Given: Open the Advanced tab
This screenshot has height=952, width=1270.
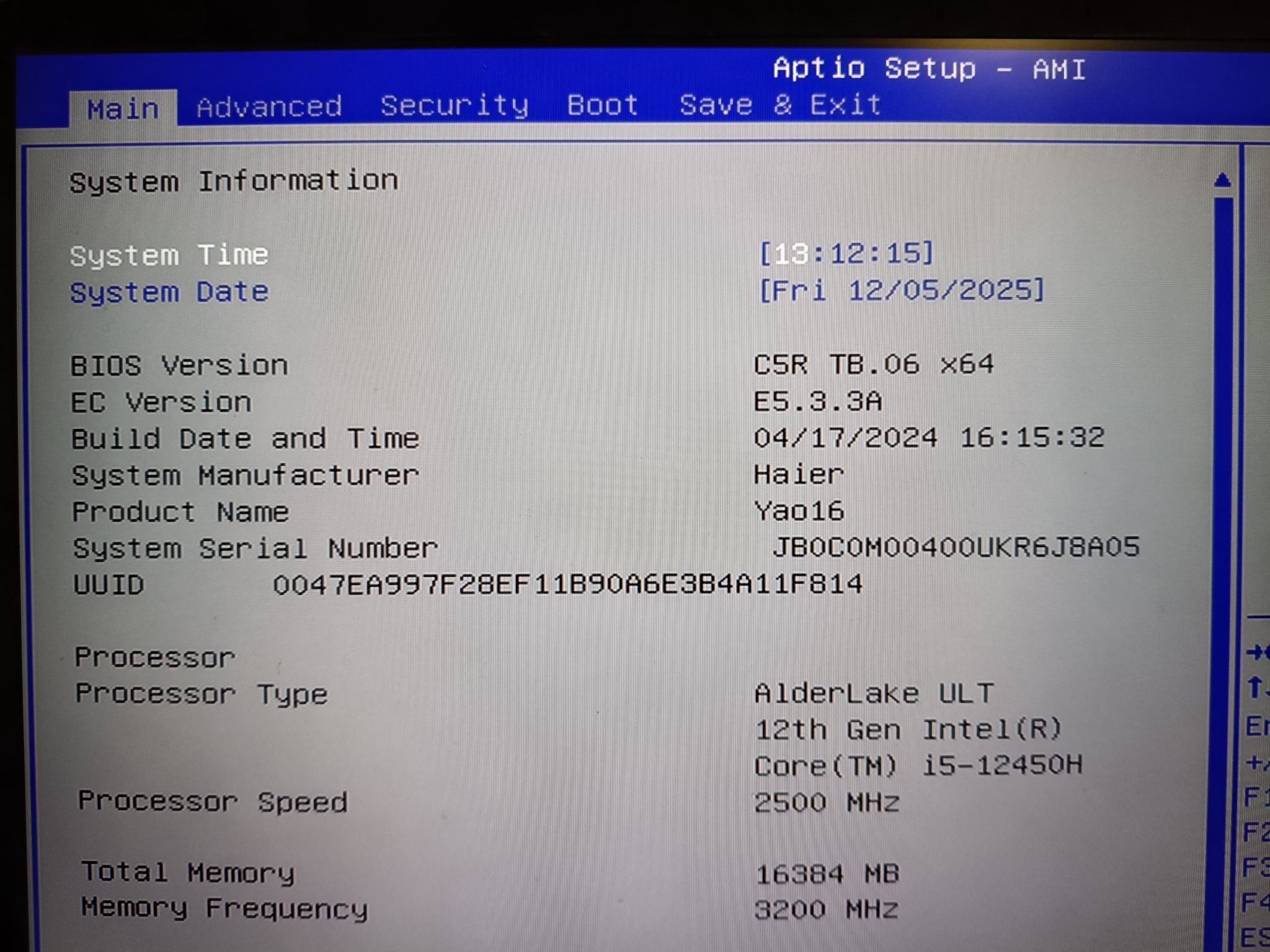Looking at the screenshot, I should [269, 107].
